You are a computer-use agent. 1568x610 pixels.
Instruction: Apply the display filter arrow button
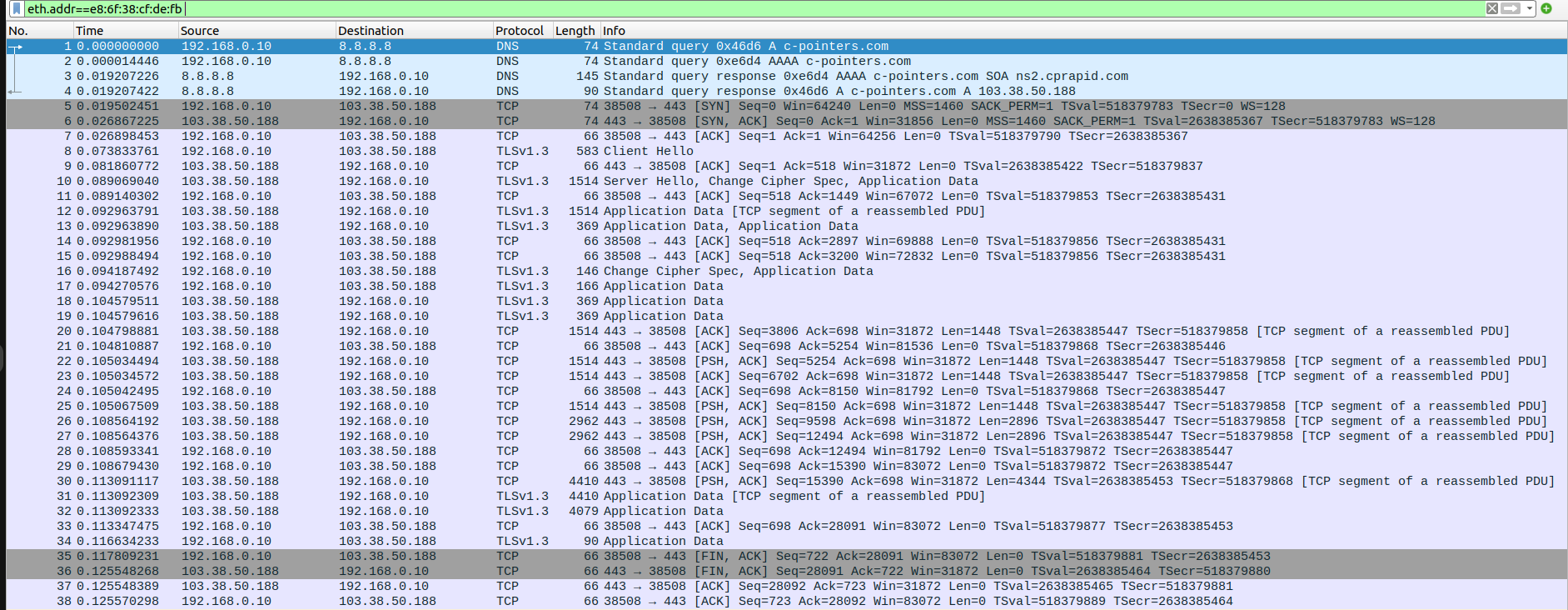1511,8
